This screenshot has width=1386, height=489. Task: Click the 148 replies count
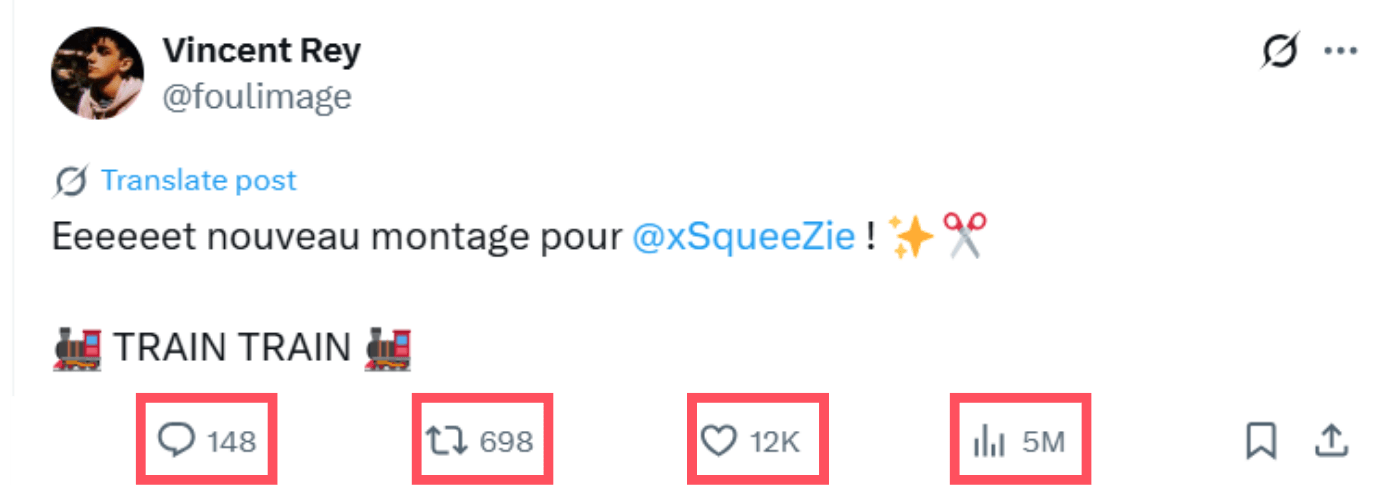pos(232,441)
